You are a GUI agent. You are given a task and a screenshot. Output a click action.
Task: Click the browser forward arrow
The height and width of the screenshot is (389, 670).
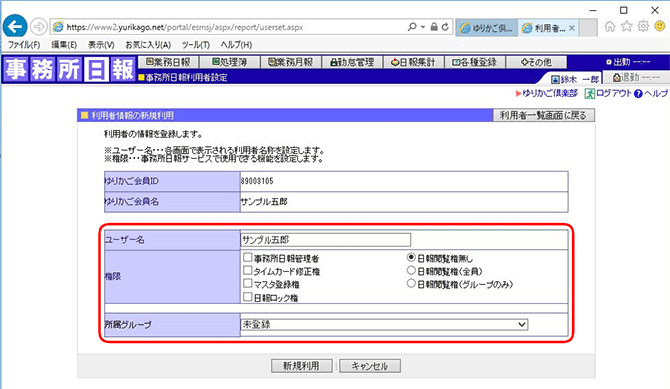(38, 27)
